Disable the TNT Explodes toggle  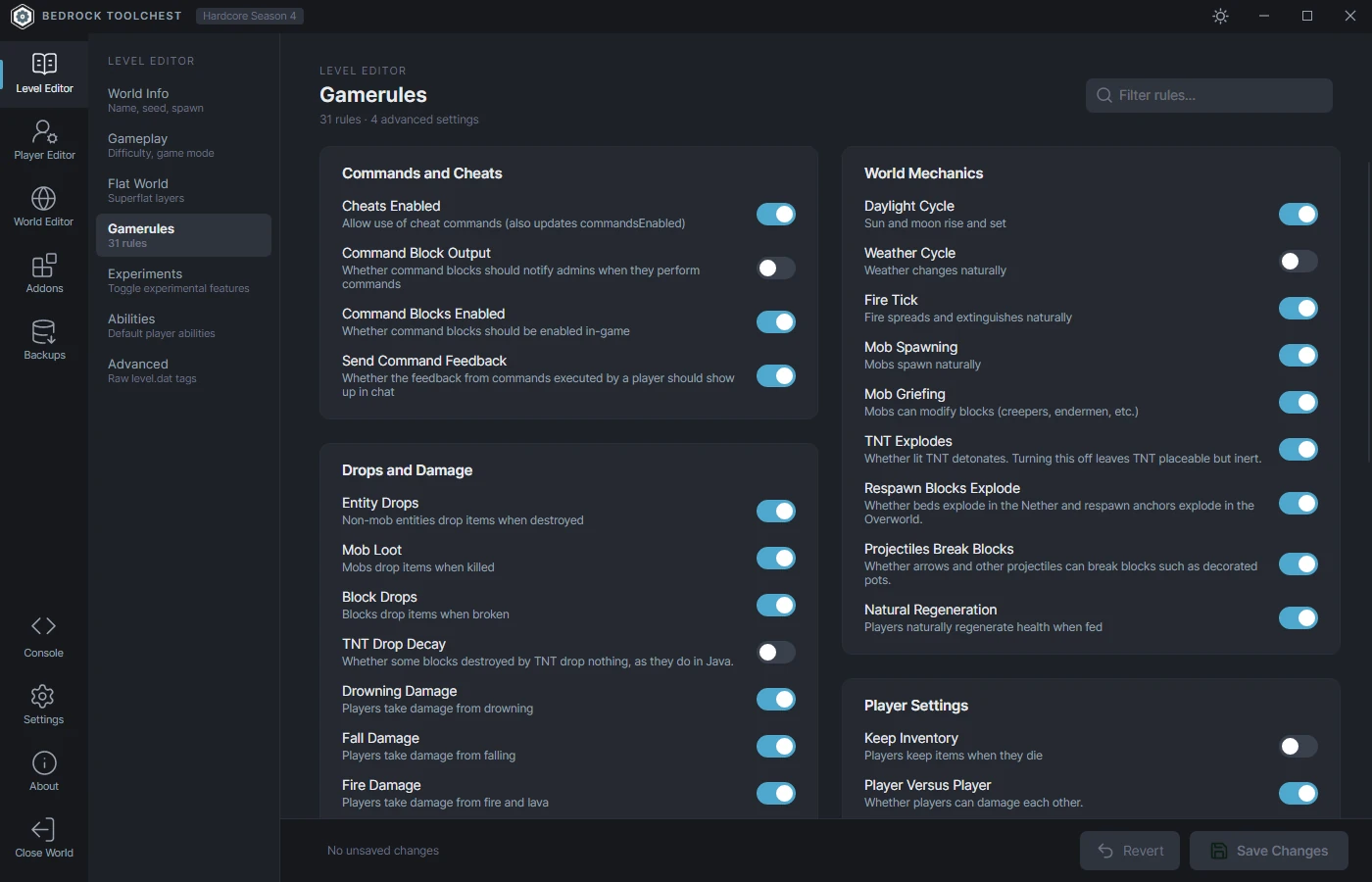coord(1298,449)
